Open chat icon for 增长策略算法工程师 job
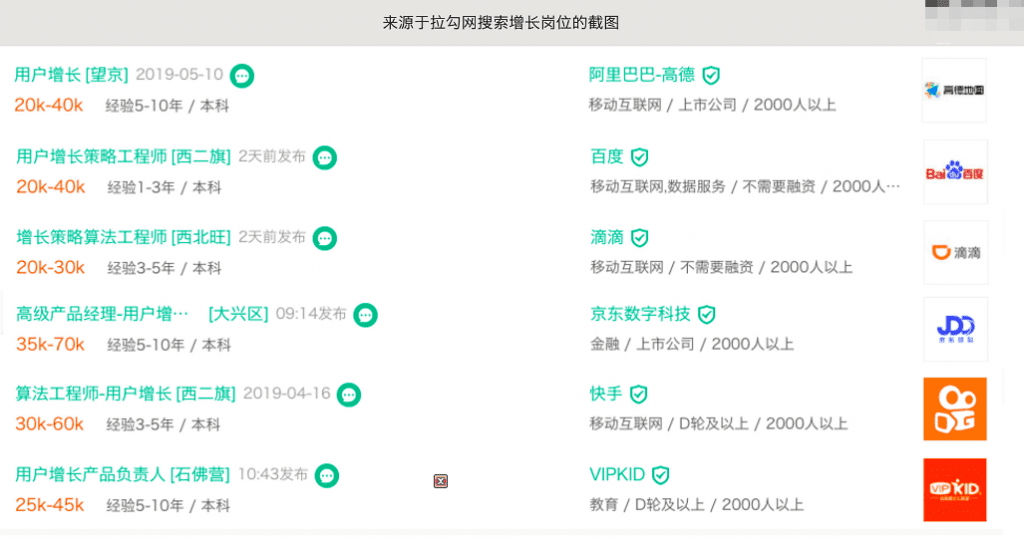 pos(325,238)
